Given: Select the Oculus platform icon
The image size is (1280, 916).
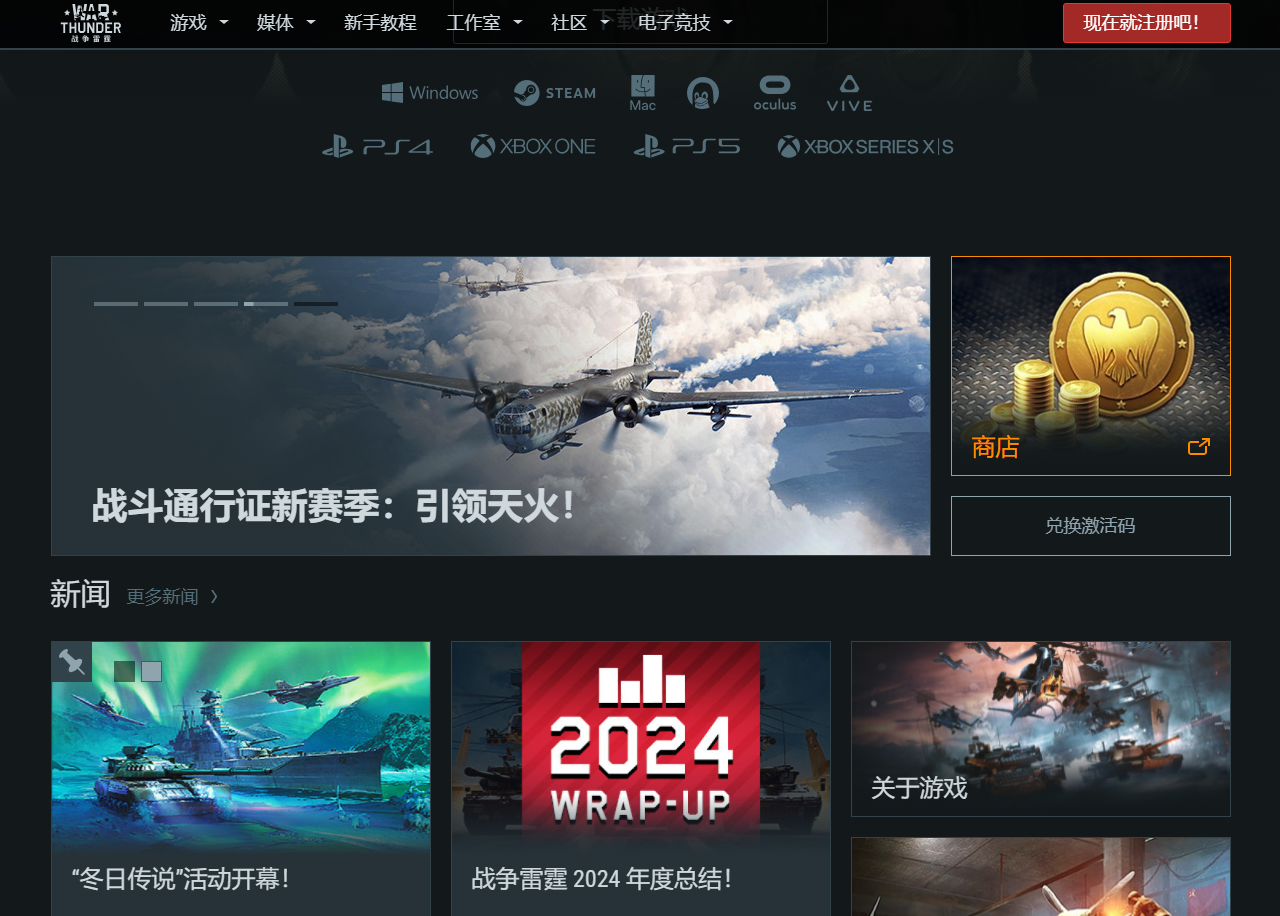Looking at the screenshot, I should point(775,93).
